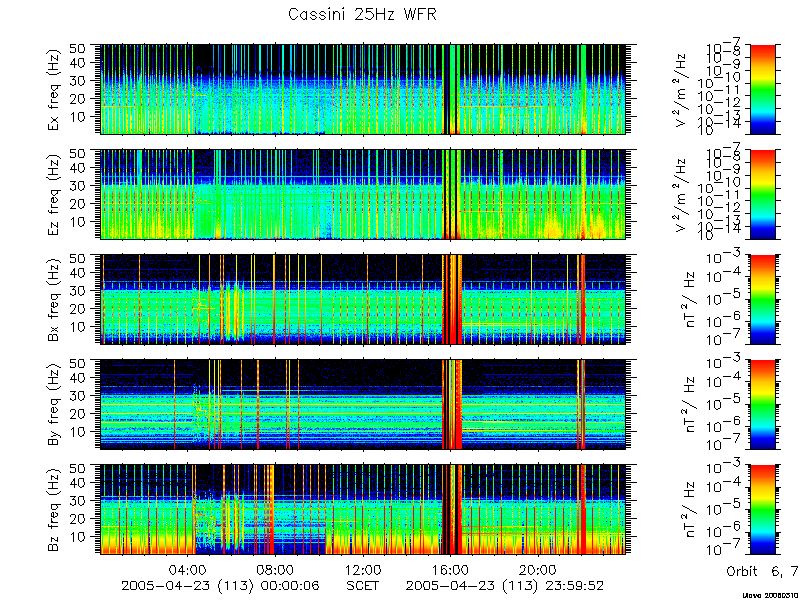Click the color bar beside the Bz panel

[x=762, y=509]
